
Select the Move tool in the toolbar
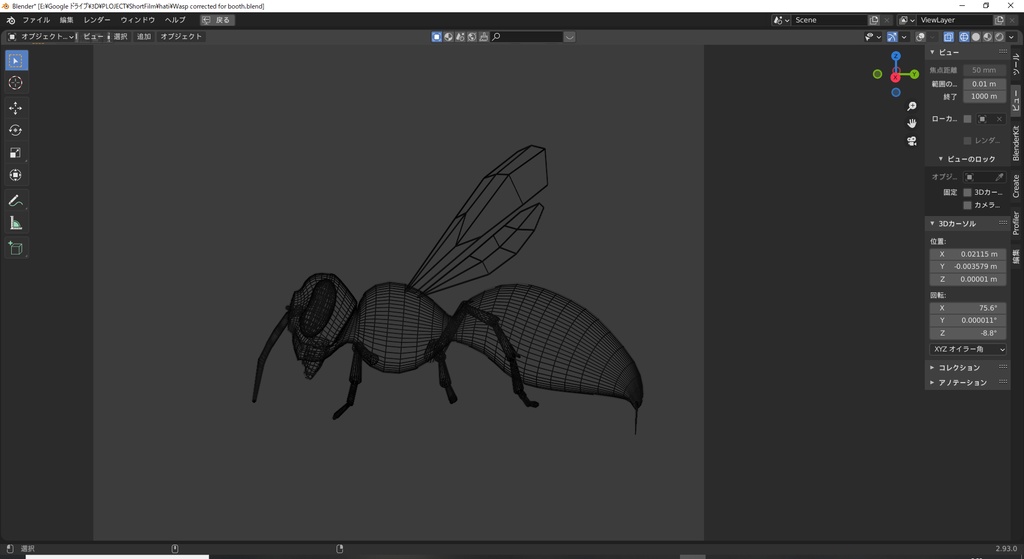point(16,108)
